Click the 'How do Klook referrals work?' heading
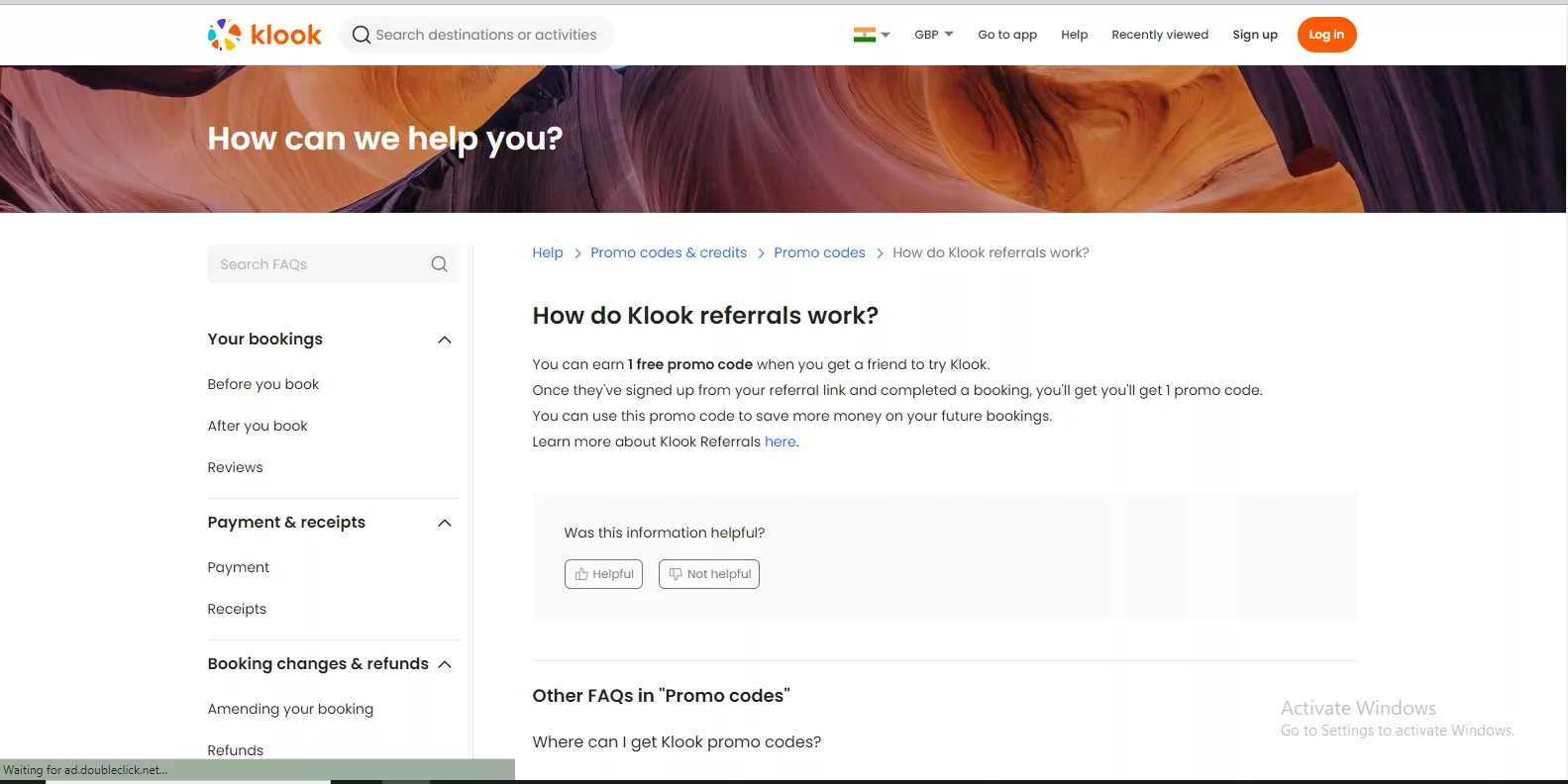This screenshot has width=1568, height=784. [705, 316]
